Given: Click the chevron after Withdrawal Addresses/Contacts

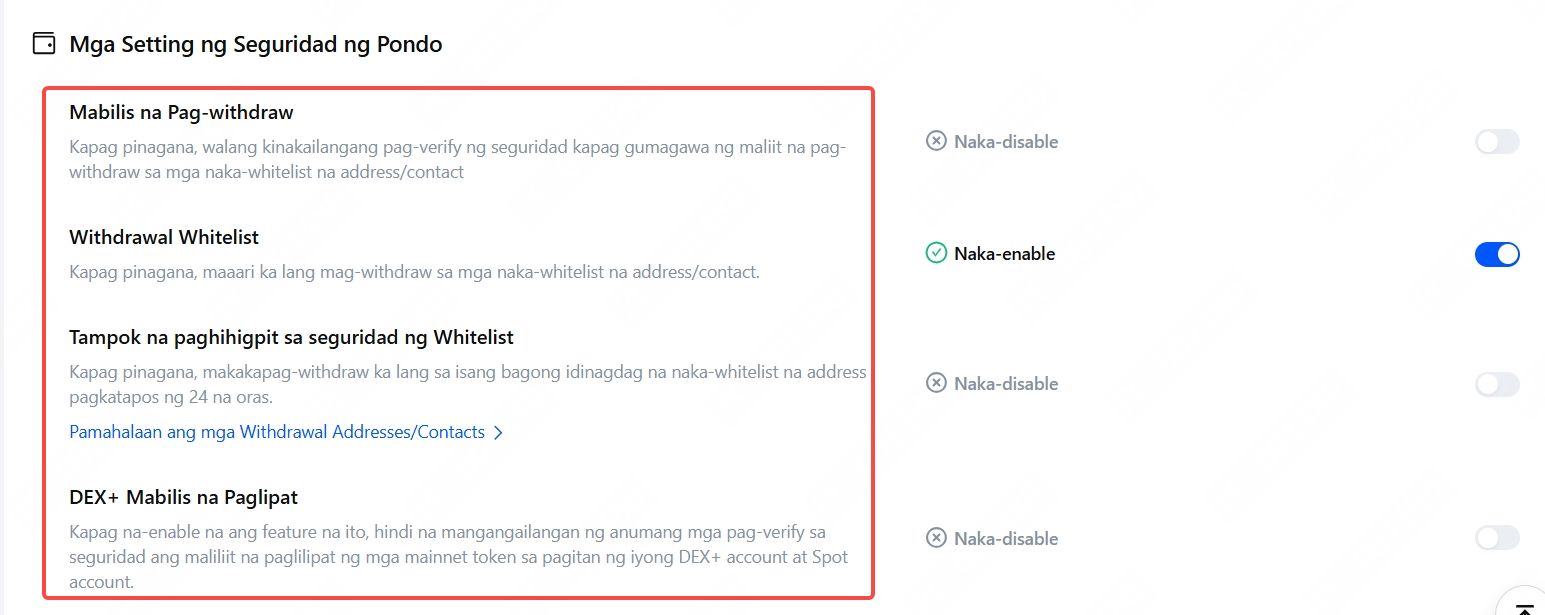Looking at the screenshot, I should [498, 433].
